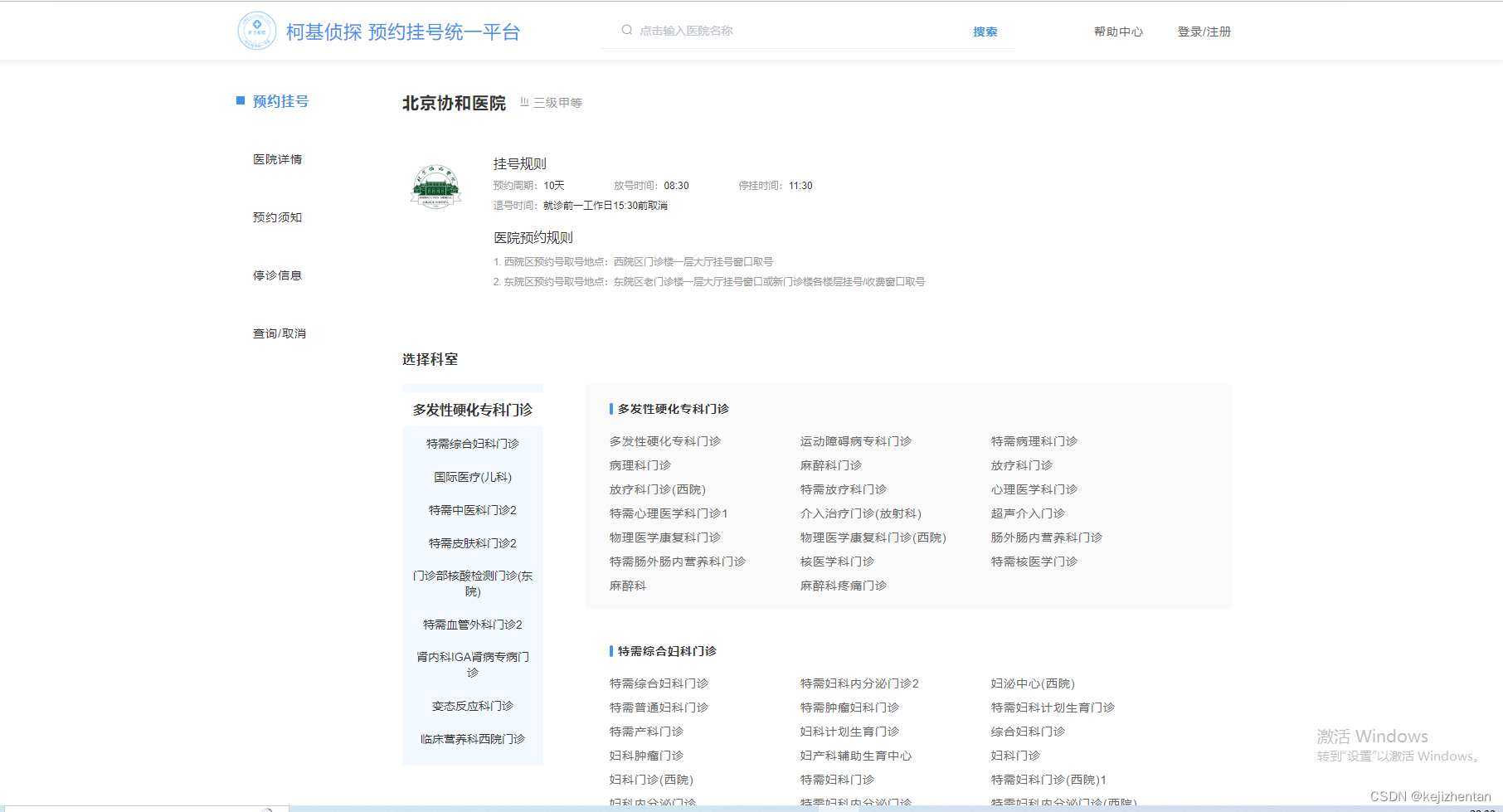1503x812 pixels.
Task: Click 心理医学科门诊 department link
Action: [x=1034, y=489]
